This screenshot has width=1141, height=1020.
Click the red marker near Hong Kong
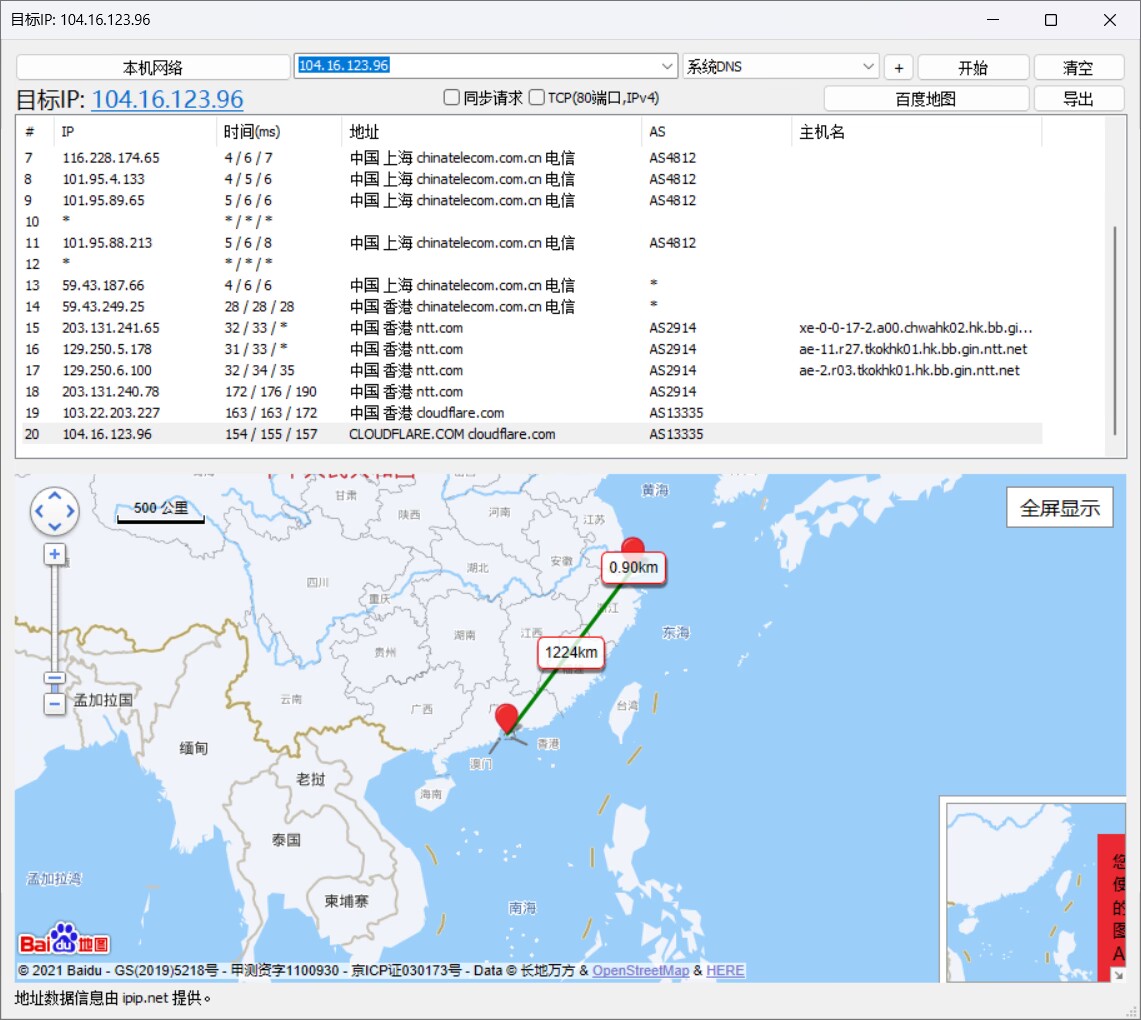[506, 719]
